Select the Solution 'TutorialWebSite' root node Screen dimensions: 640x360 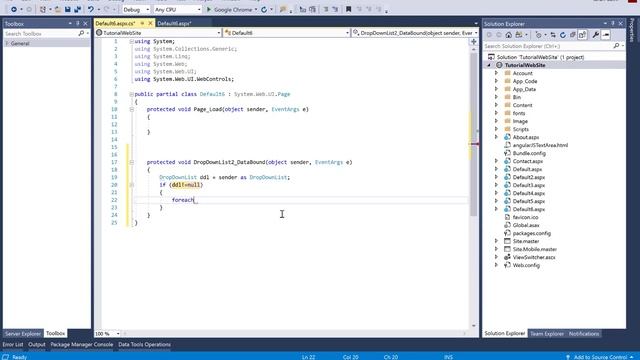pos(540,57)
